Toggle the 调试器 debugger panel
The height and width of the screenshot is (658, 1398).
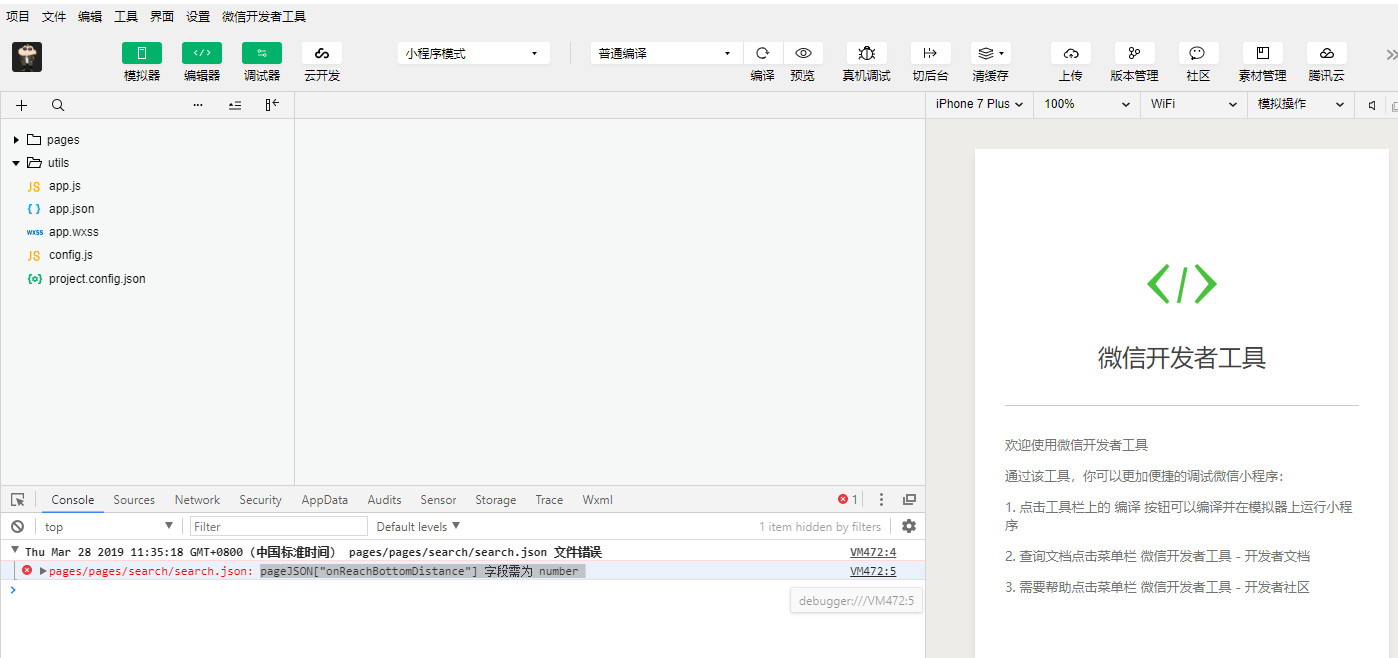262,53
